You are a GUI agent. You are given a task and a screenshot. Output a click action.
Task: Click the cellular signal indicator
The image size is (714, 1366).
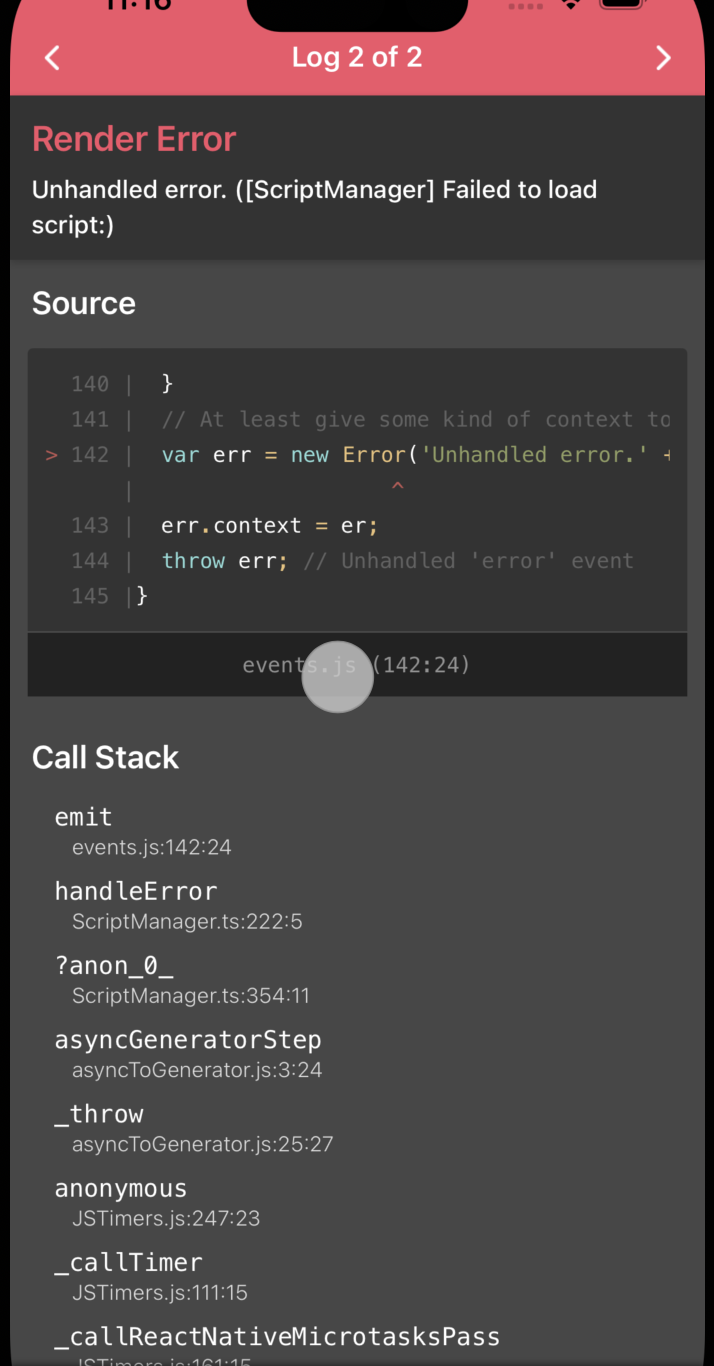[x=524, y=6]
